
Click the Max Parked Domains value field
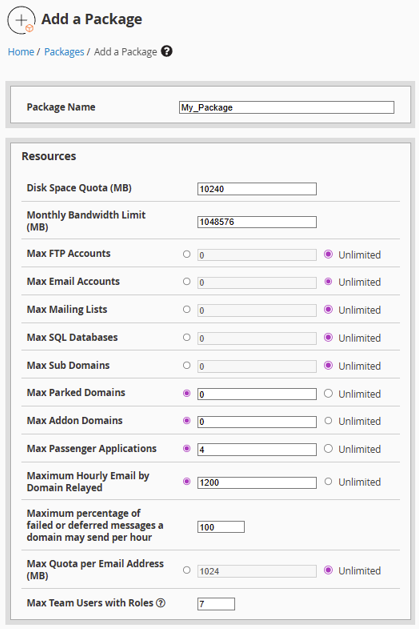(x=257, y=394)
